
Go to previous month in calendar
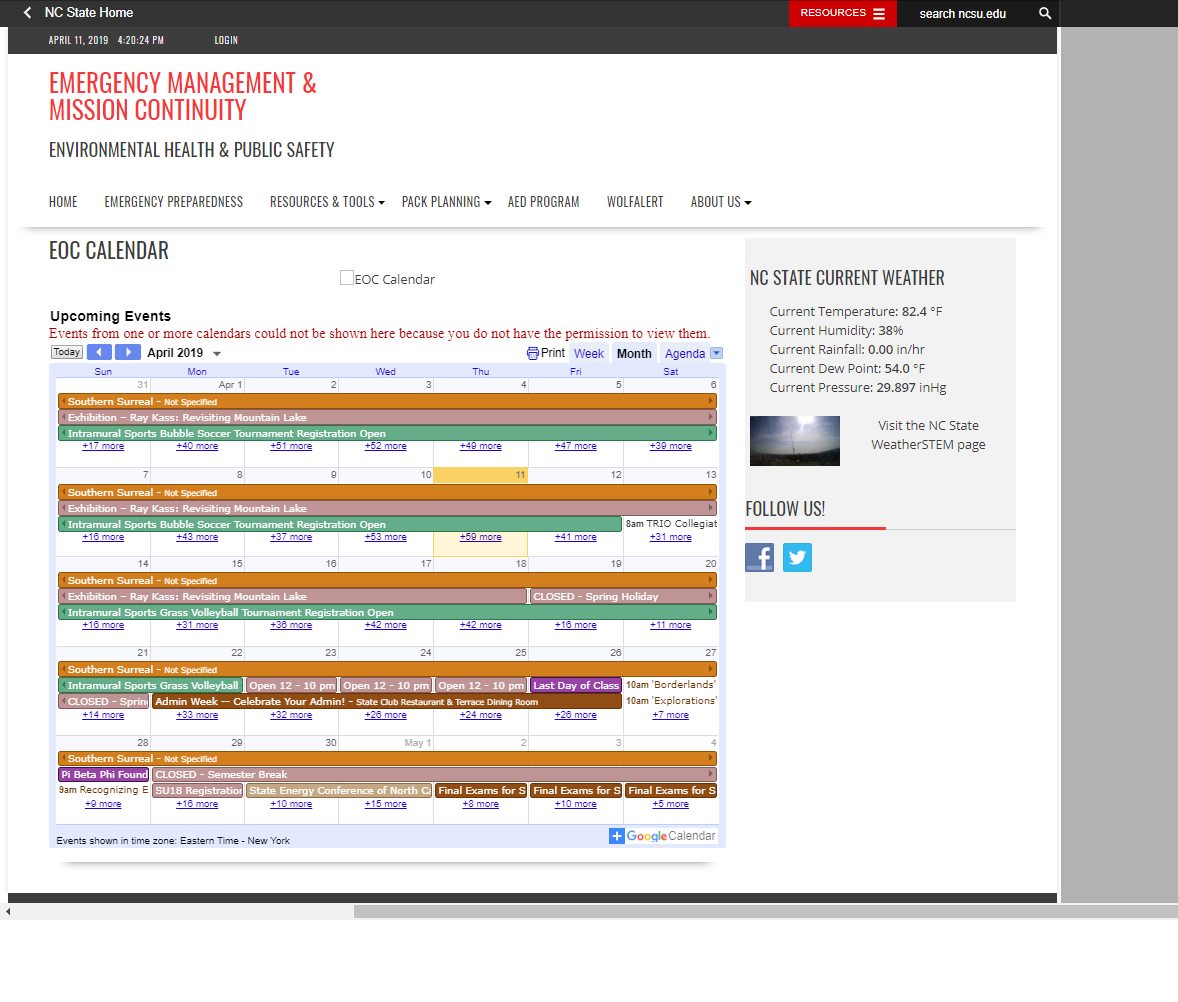(99, 352)
